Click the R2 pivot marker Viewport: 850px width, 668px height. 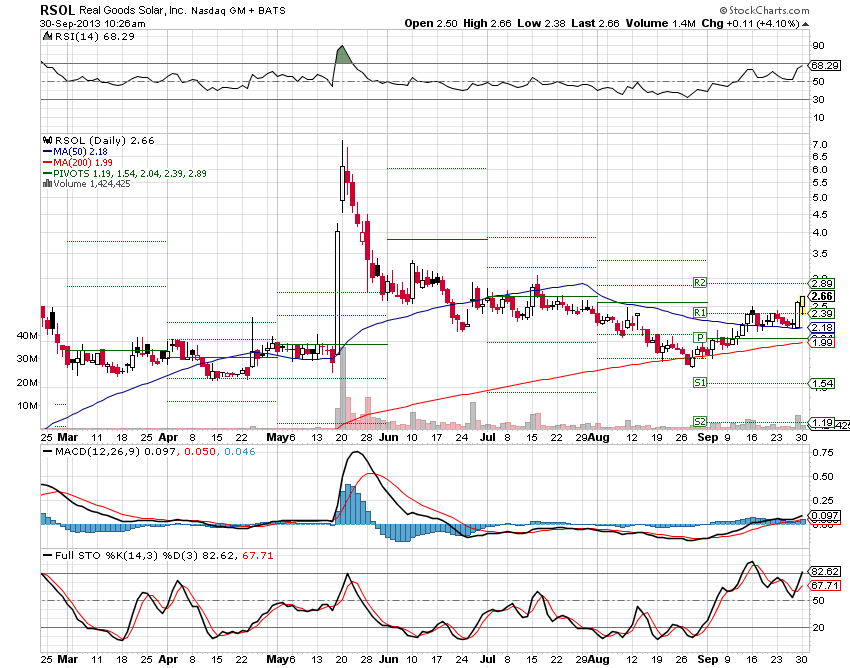point(700,282)
